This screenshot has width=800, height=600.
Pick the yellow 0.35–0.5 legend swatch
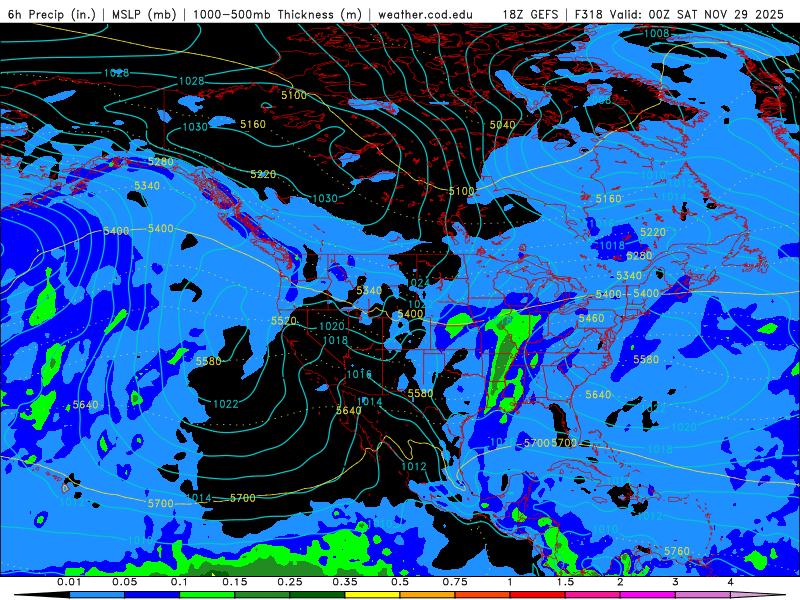click(372, 595)
